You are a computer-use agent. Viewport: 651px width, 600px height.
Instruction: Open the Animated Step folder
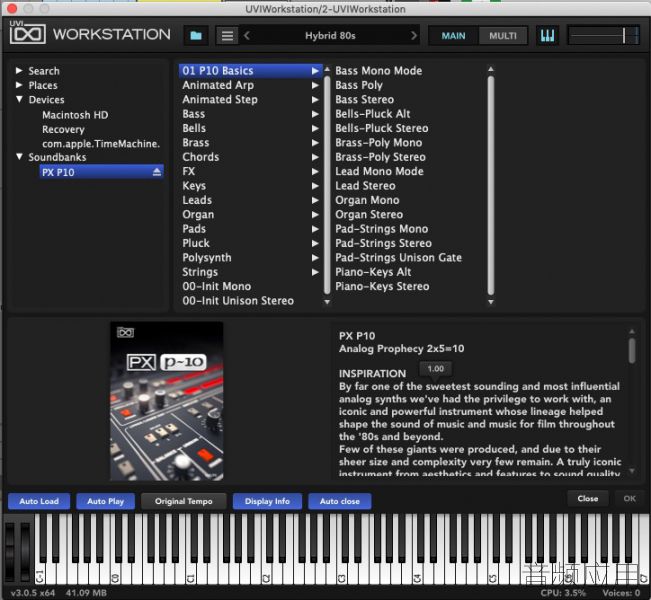click(250, 99)
